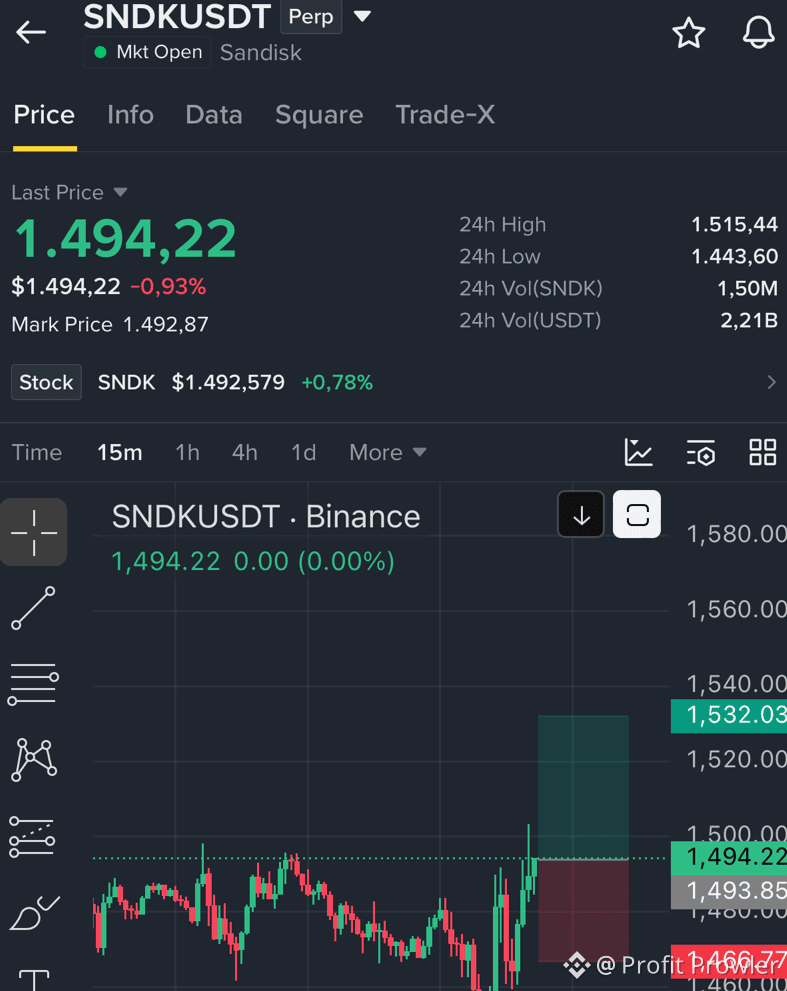Click the green 1,532.03 take-profit price label

pos(729,715)
